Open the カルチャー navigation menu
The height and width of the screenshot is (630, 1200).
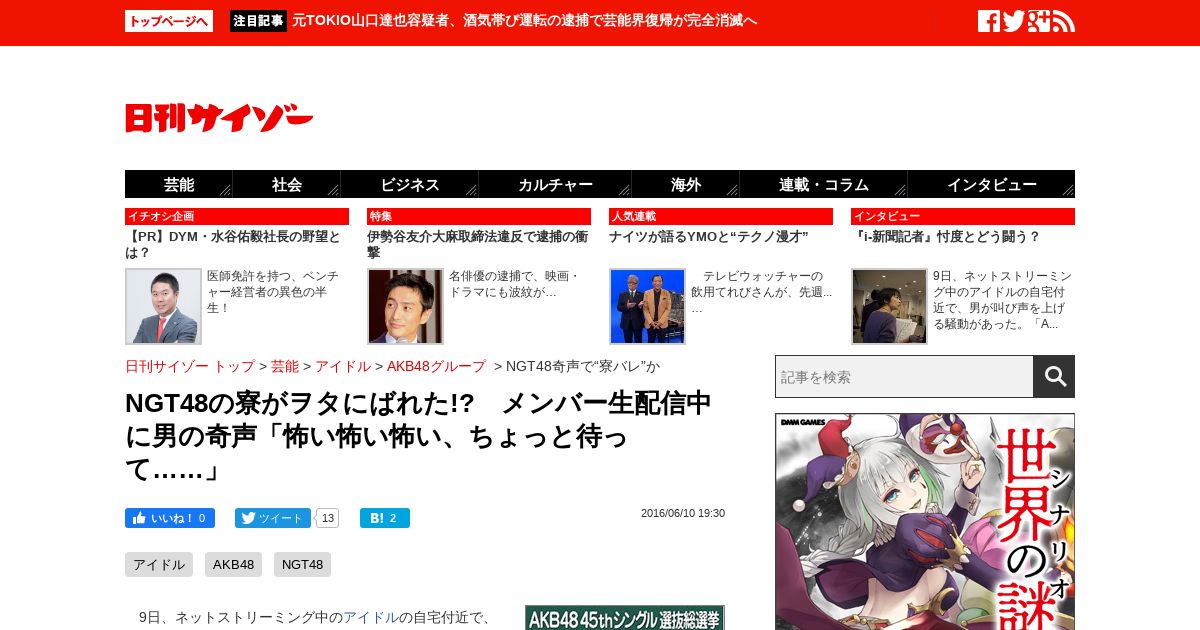(555, 184)
